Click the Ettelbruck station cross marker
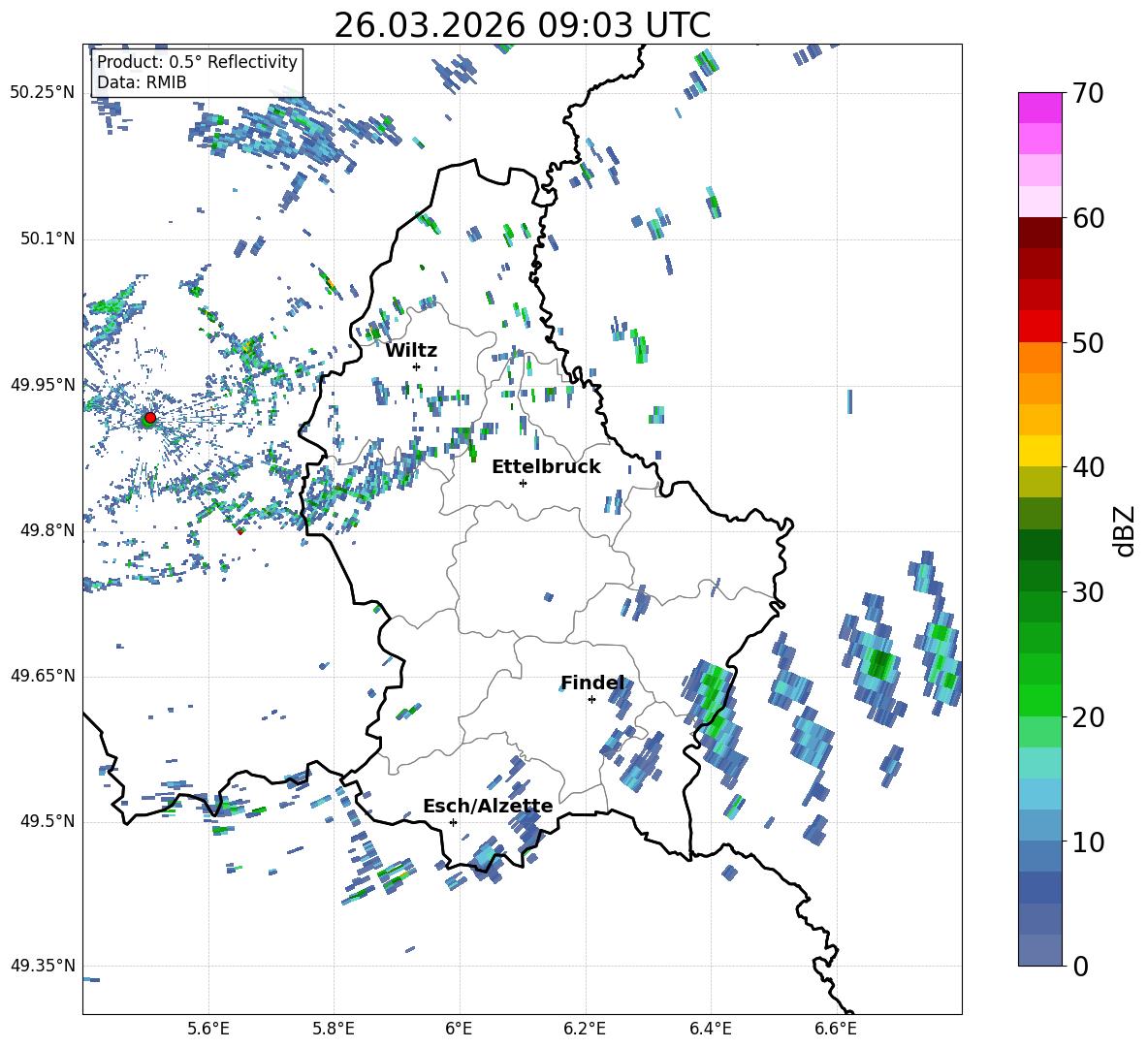The height and width of the screenshot is (1048, 1148). pos(523,483)
